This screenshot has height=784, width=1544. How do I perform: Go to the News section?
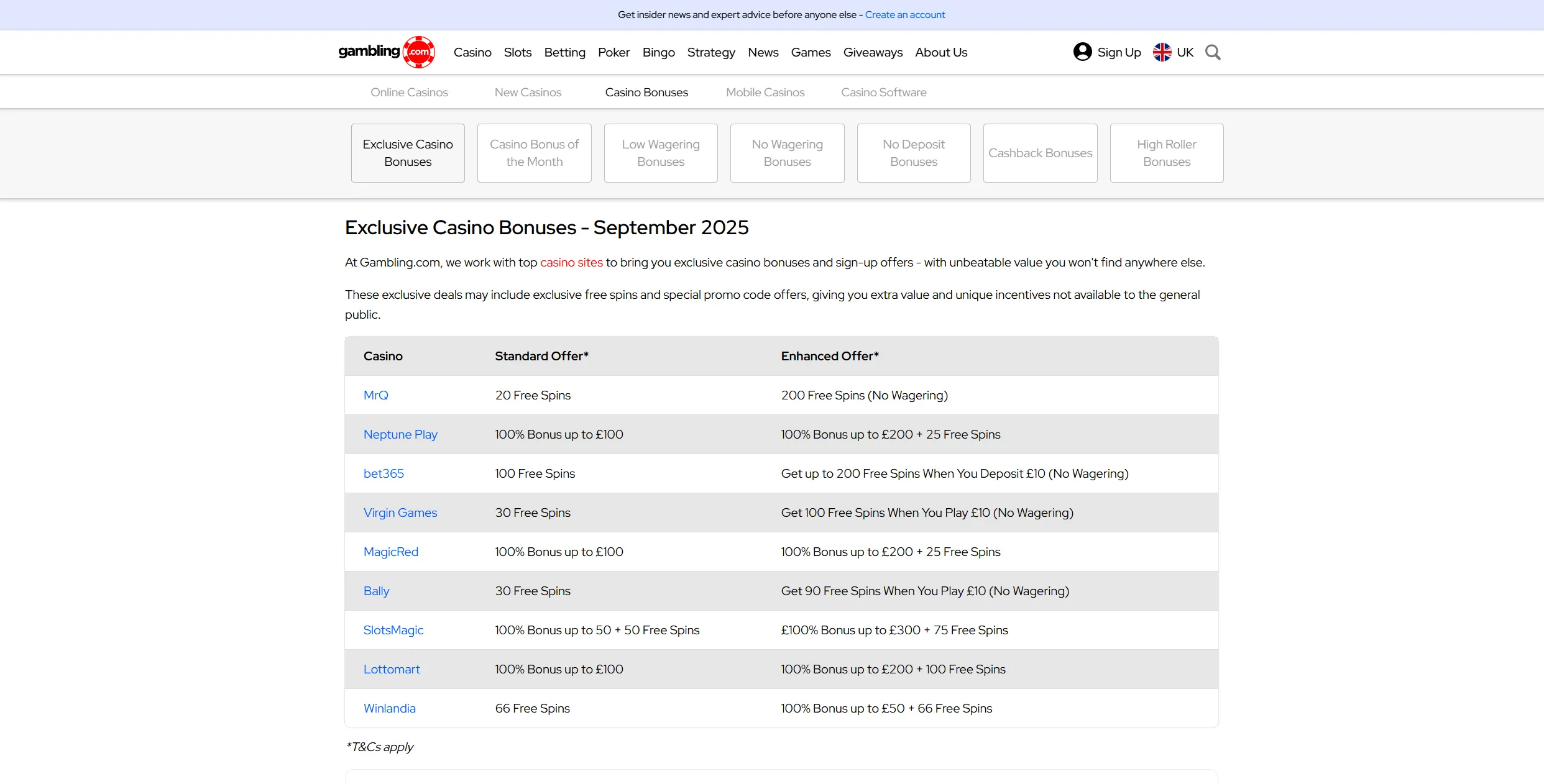763,52
